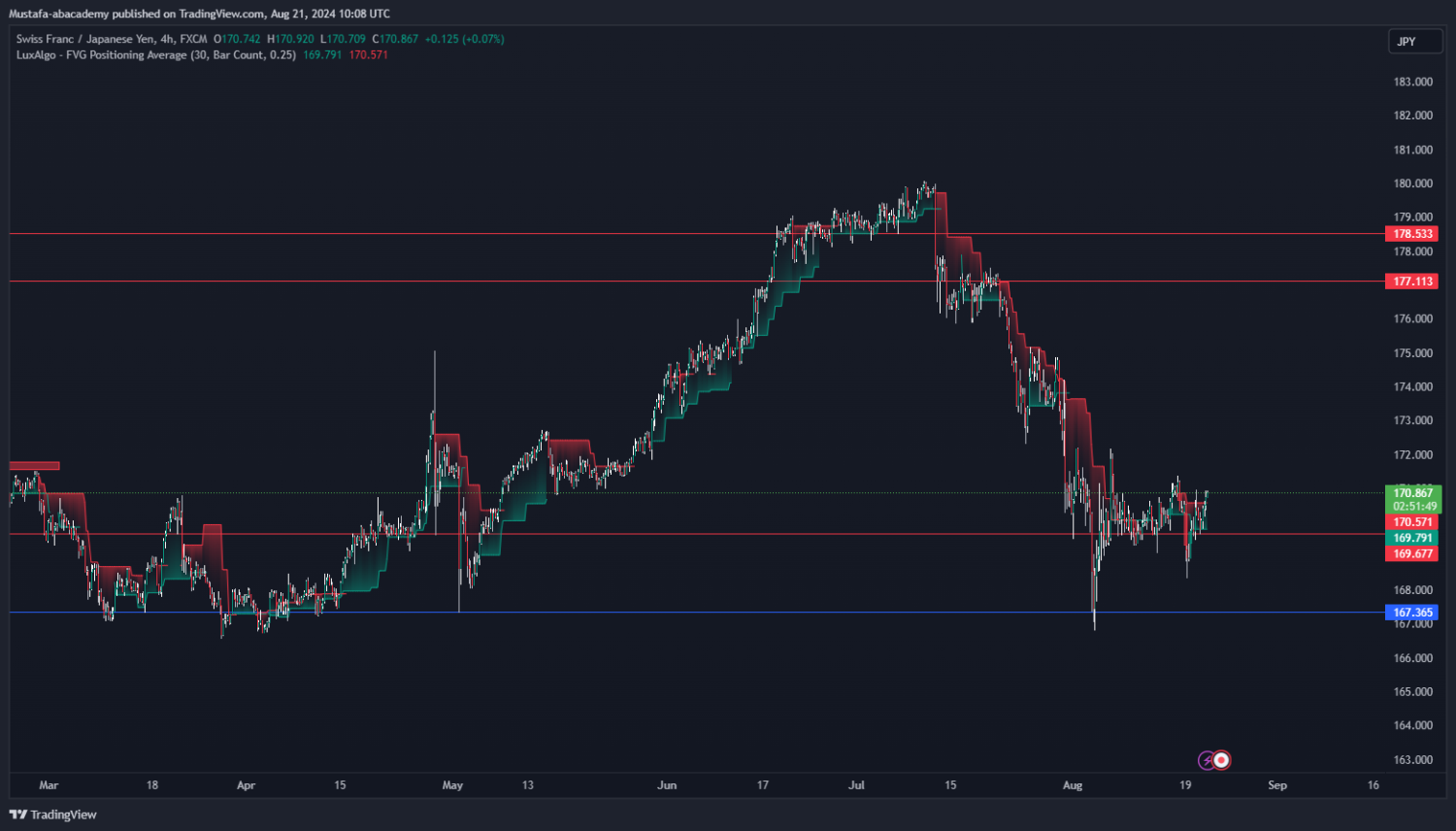Click the red 170.571 indicator legend value

[369, 55]
